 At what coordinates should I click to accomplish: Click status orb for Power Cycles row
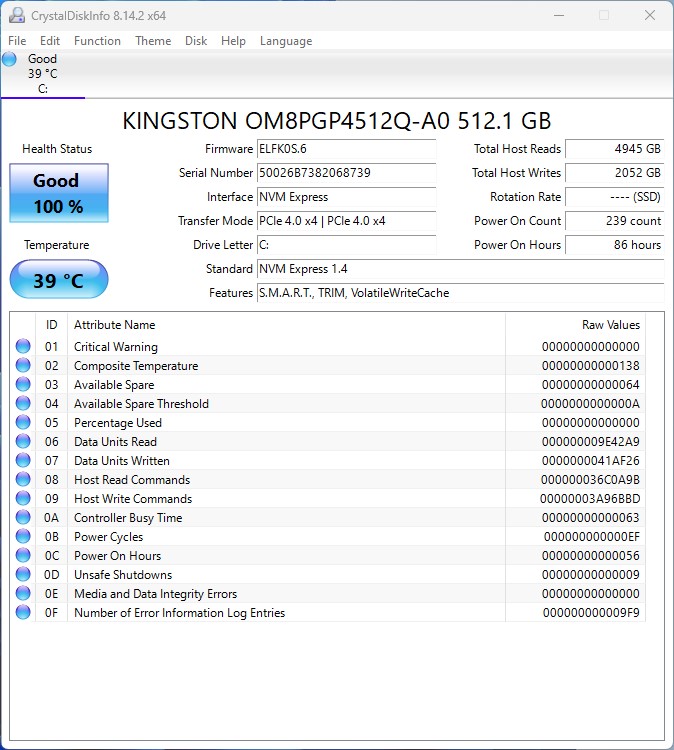pos(23,536)
